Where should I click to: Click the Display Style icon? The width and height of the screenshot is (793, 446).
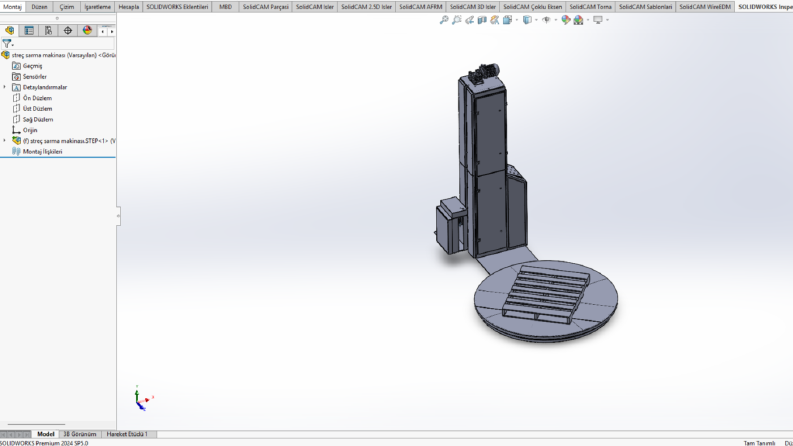pos(527,20)
